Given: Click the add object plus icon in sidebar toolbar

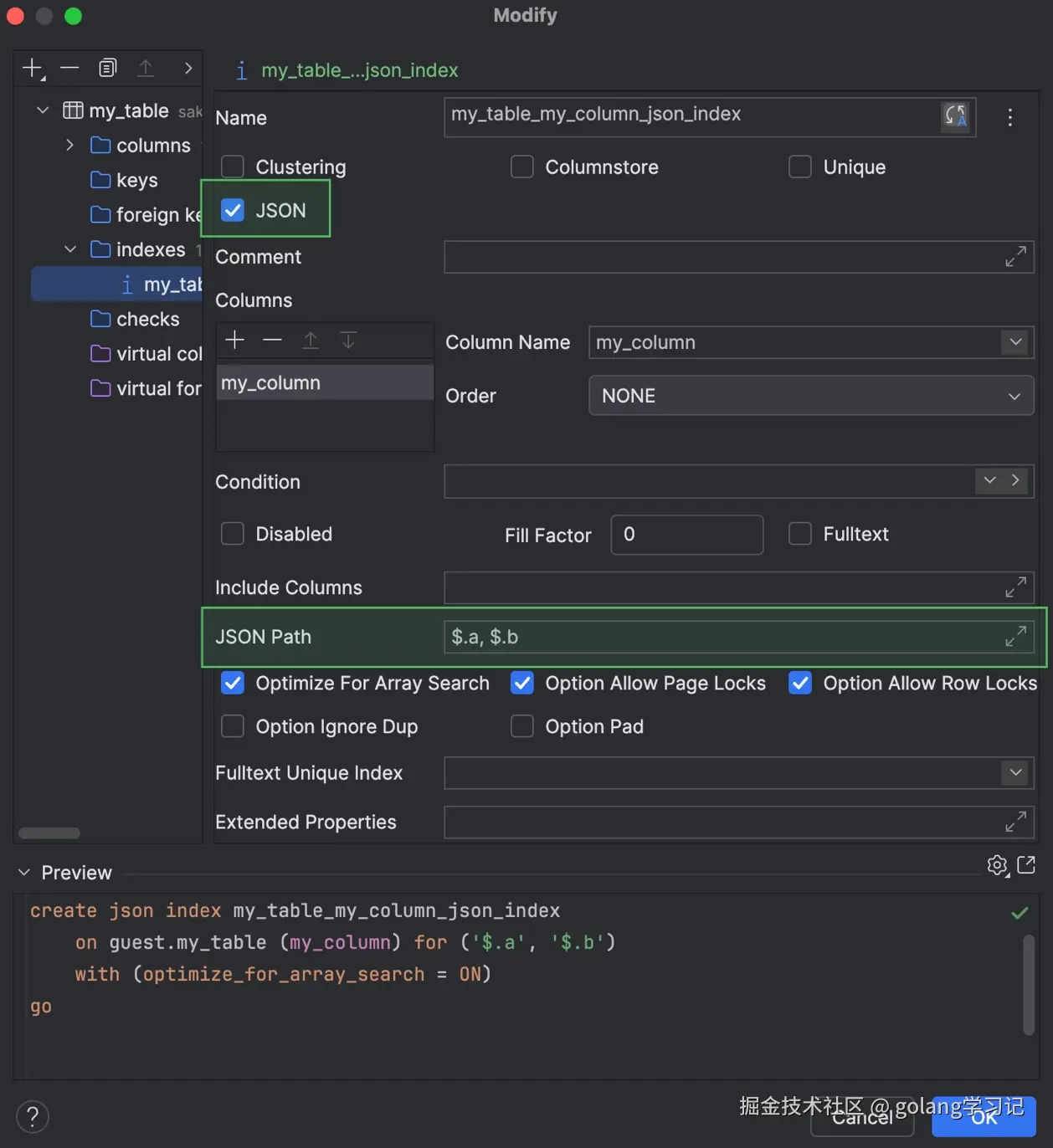Looking at the screenshot, I should click(x=32, y=68).
